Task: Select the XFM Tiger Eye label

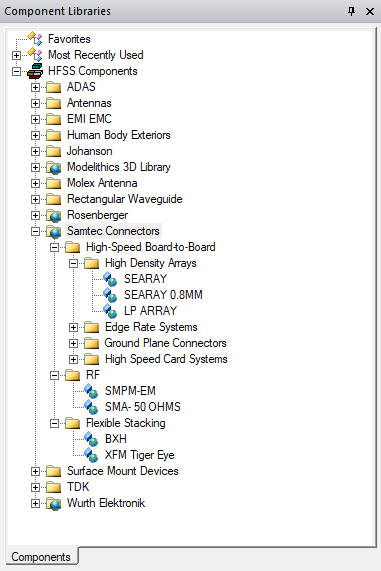Action: pos(140,455)
